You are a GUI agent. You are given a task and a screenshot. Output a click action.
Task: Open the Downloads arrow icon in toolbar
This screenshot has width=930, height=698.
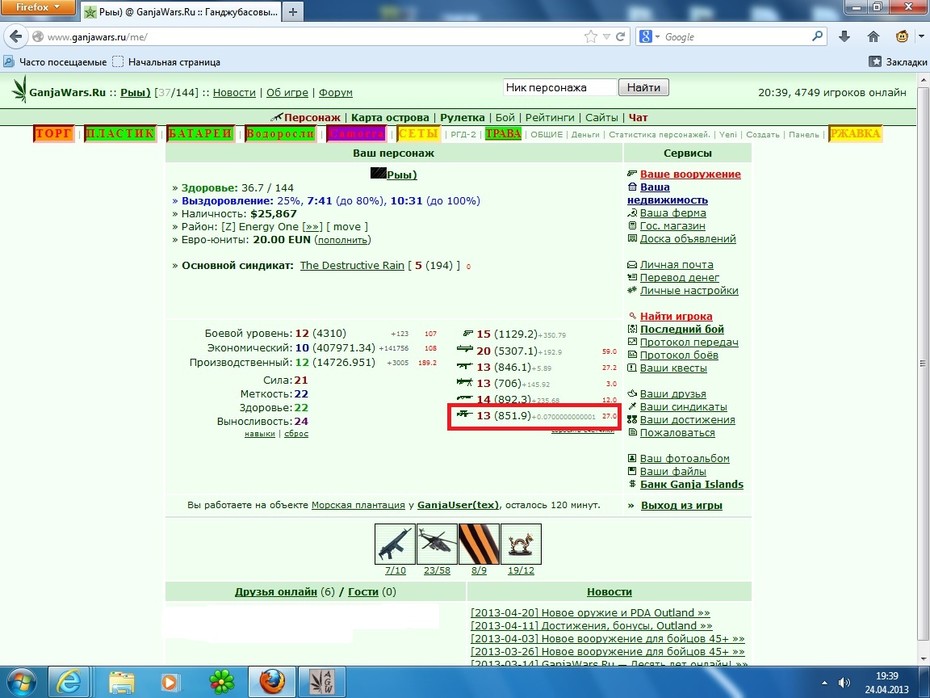point(845,37)
